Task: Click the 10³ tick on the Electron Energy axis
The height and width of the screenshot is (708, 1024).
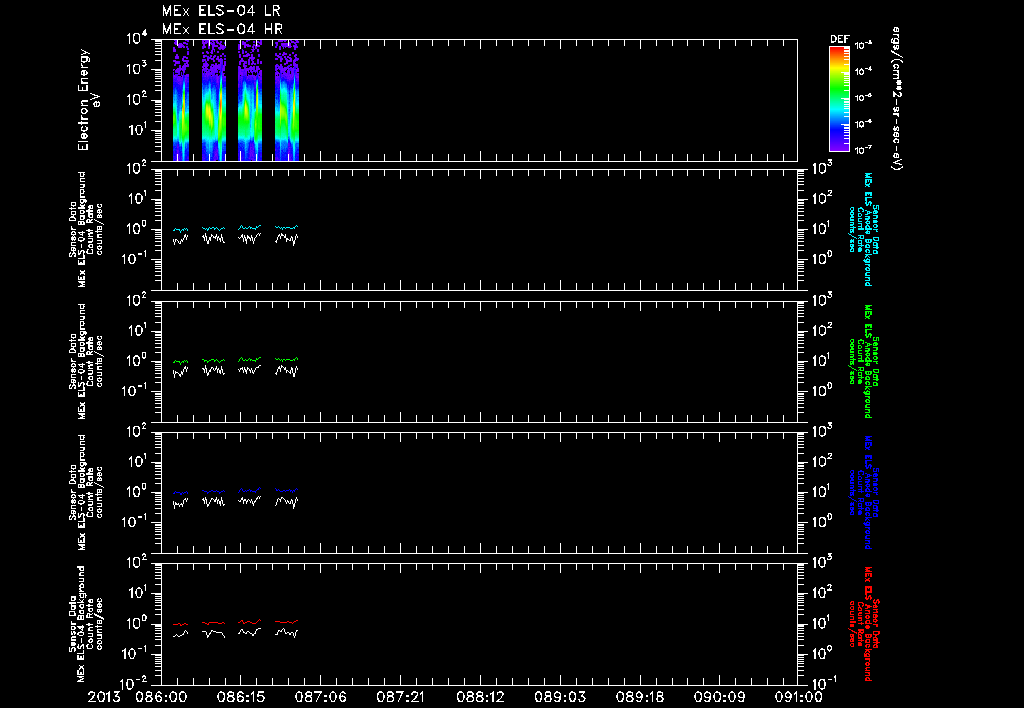Action: [137, 69]
